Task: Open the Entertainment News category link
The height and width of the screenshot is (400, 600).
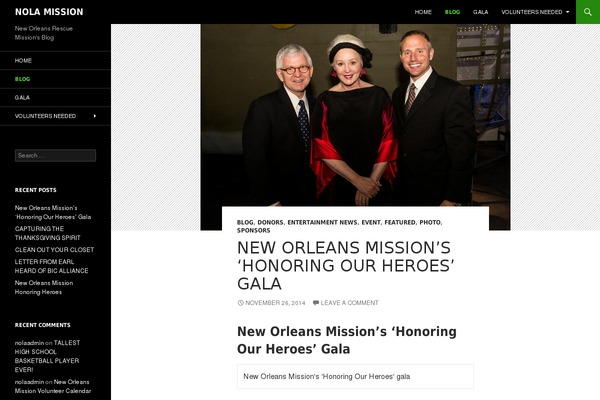Action: click(x=323, y=222)
